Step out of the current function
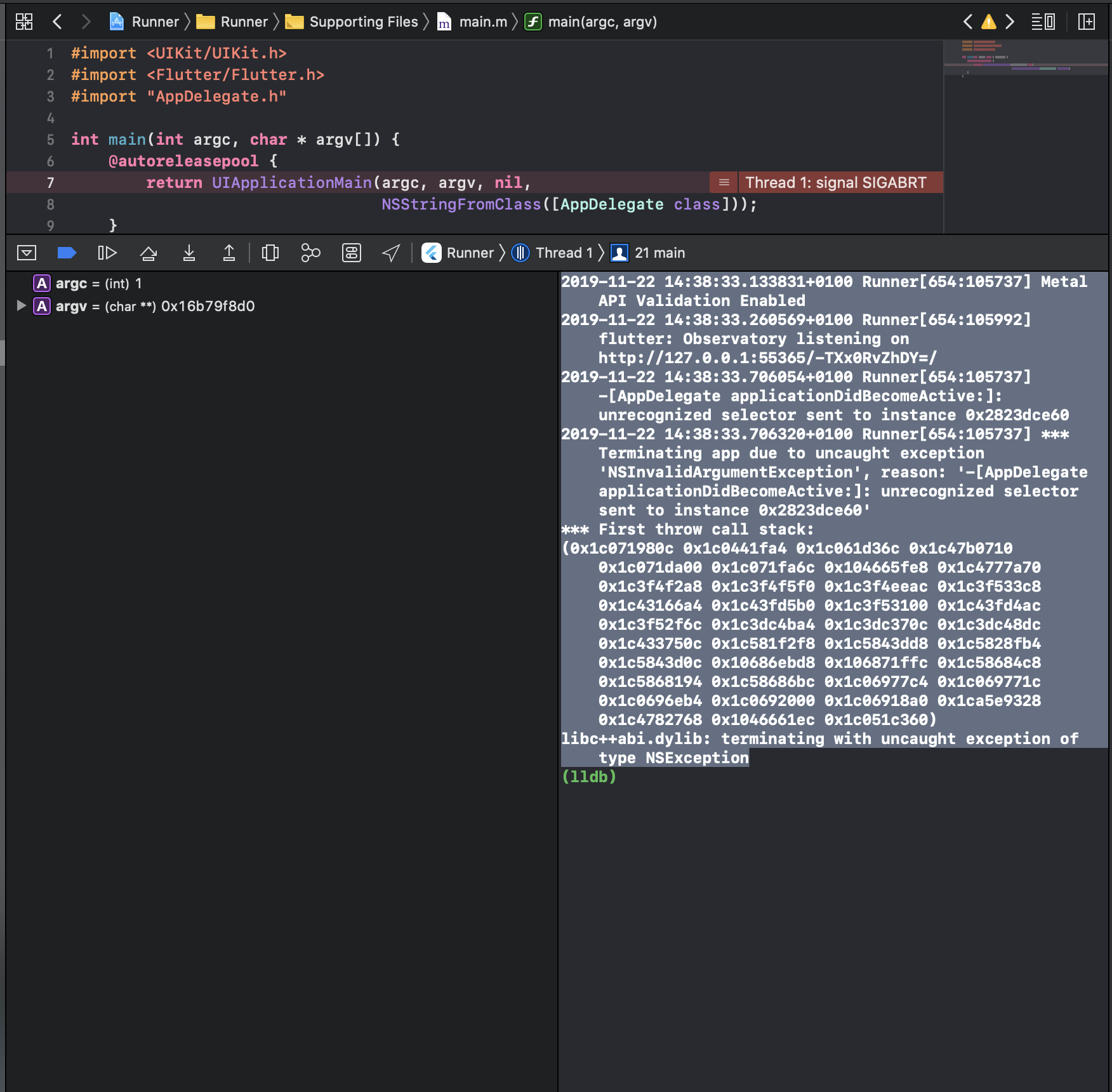 228,252
